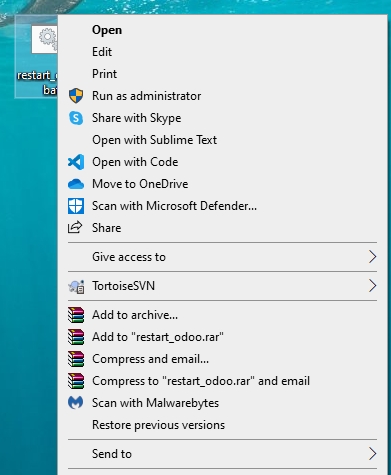Screen dimensions: 391x475
Task: Expand the Send to submenu arrow
Action: pyautogui.click(x=373, y=454)
